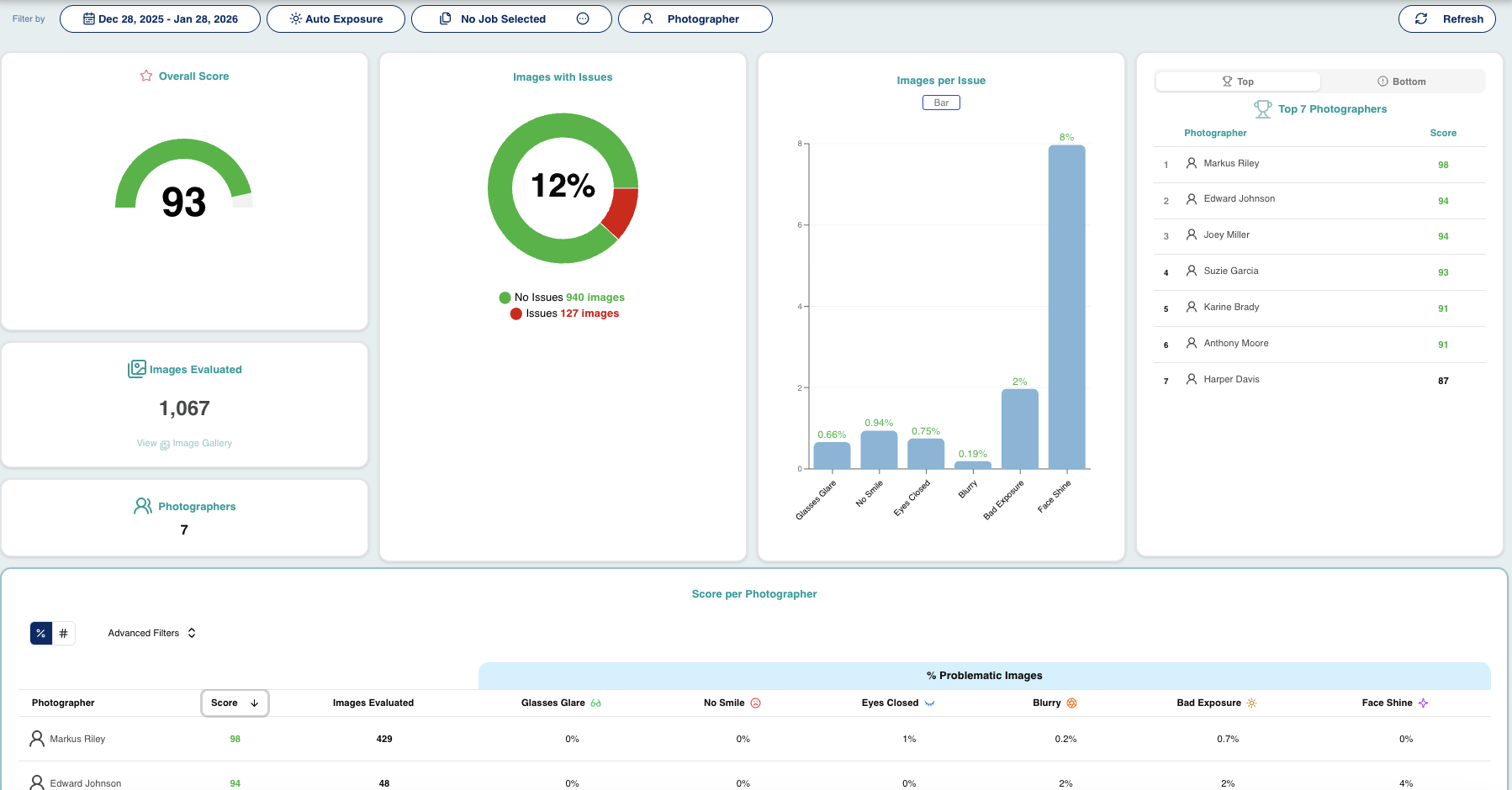The image size is (1512, 790).
Task: Click the green No Issues legend dot
Action: click(505, 298)
